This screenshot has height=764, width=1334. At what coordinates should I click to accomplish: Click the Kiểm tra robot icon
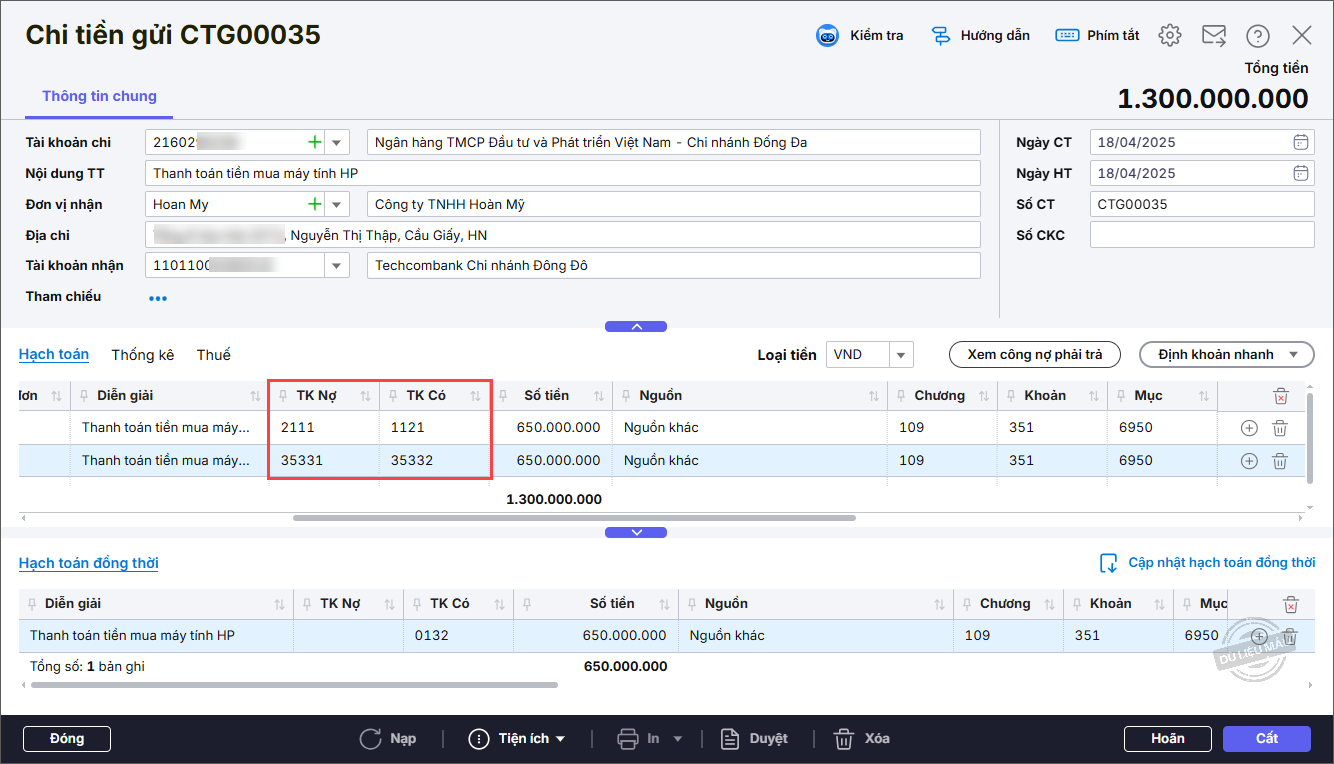828,36
